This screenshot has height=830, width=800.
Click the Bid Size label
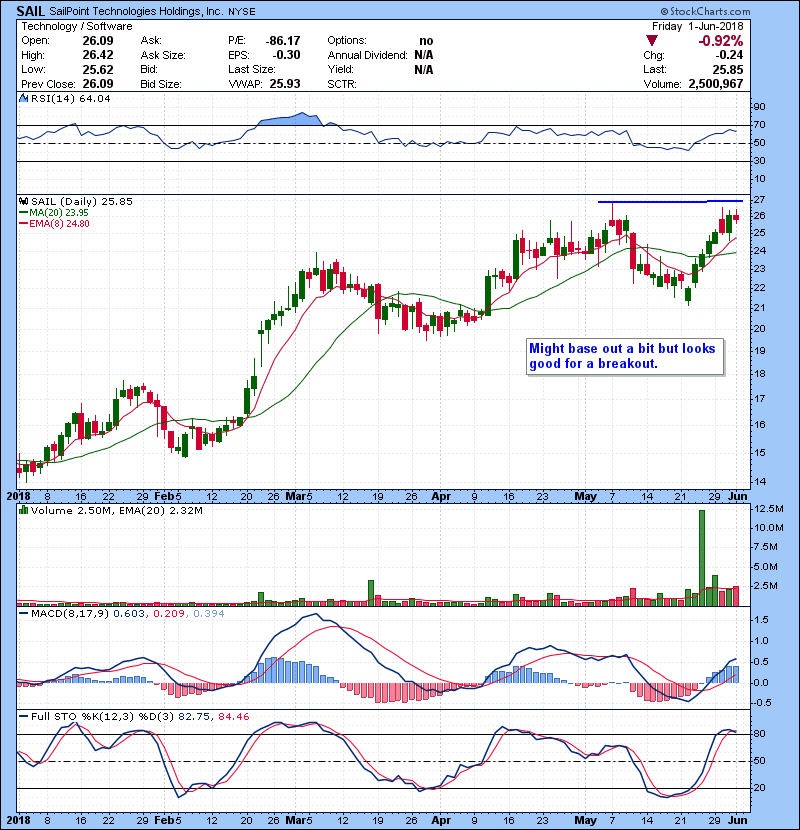161,84
